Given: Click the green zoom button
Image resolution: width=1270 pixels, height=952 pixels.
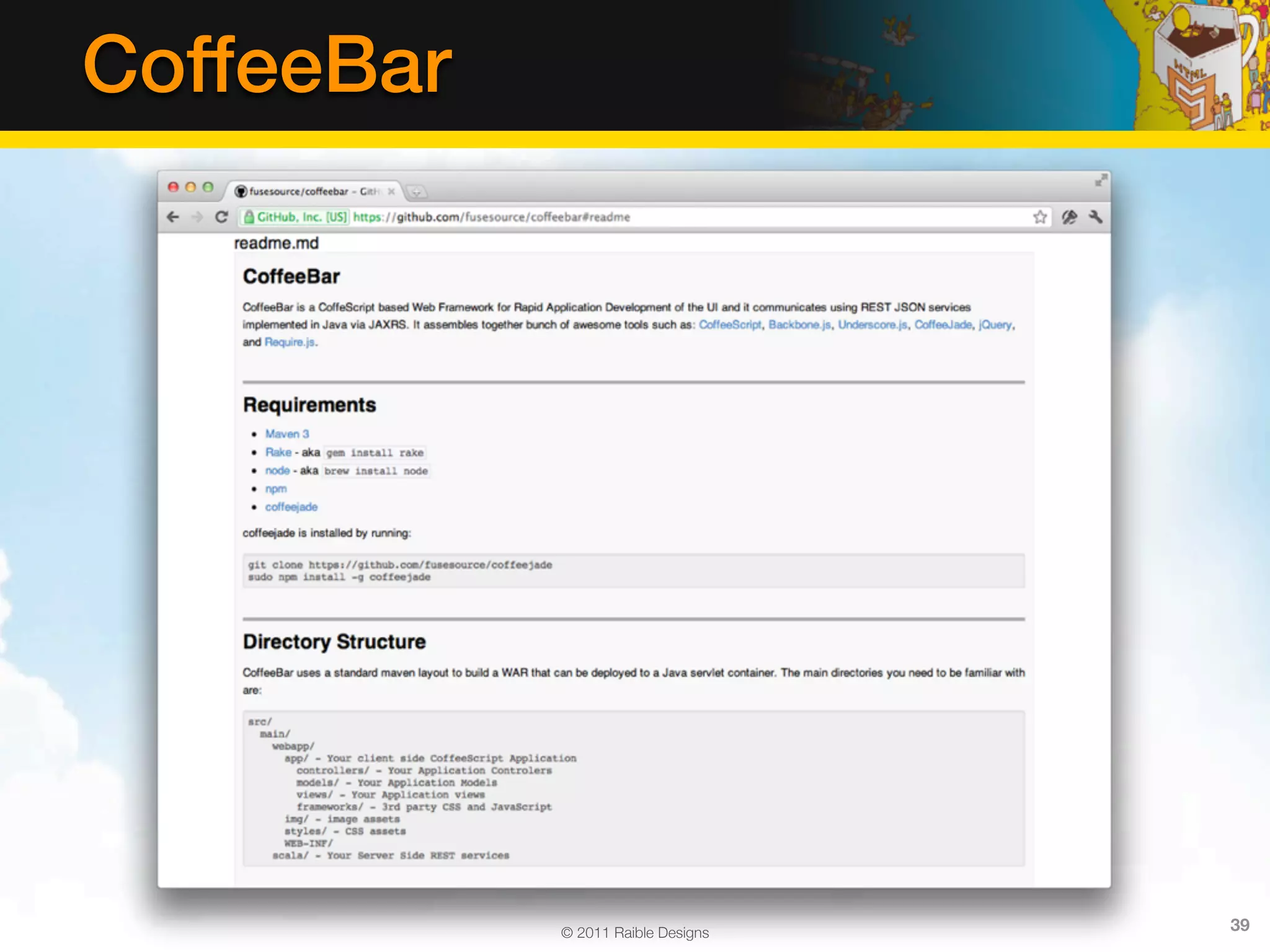Looking at the screenshot, I should point(208,187).
